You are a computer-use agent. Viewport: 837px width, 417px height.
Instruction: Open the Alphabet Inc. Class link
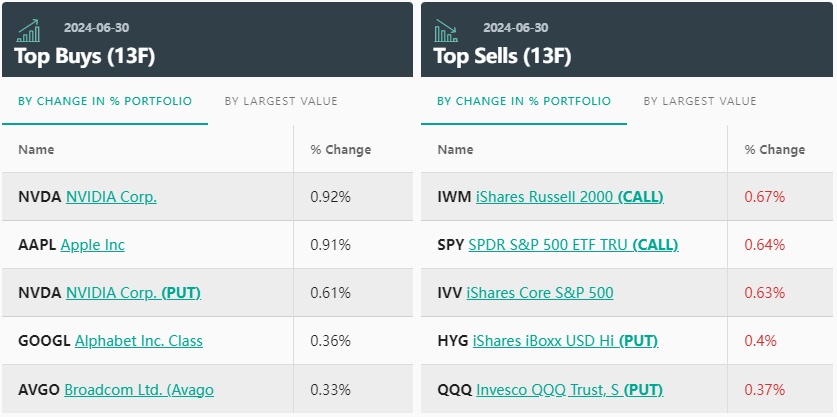tap(139, 341)
